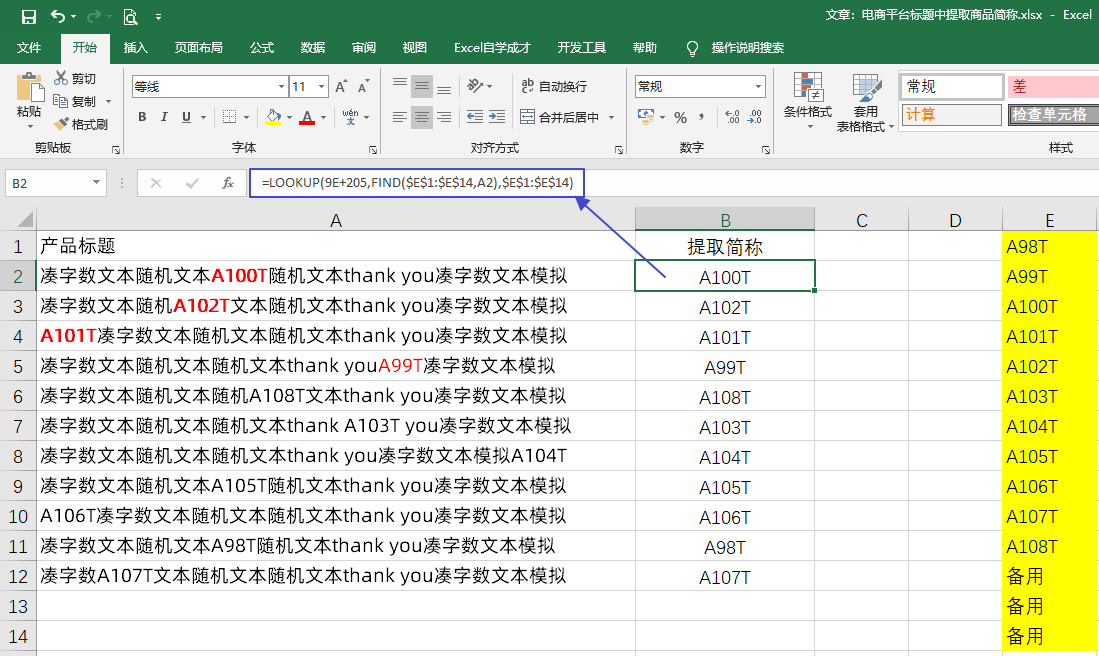
Task: Decrease font size with small A
Action: [x=363, y=86]
